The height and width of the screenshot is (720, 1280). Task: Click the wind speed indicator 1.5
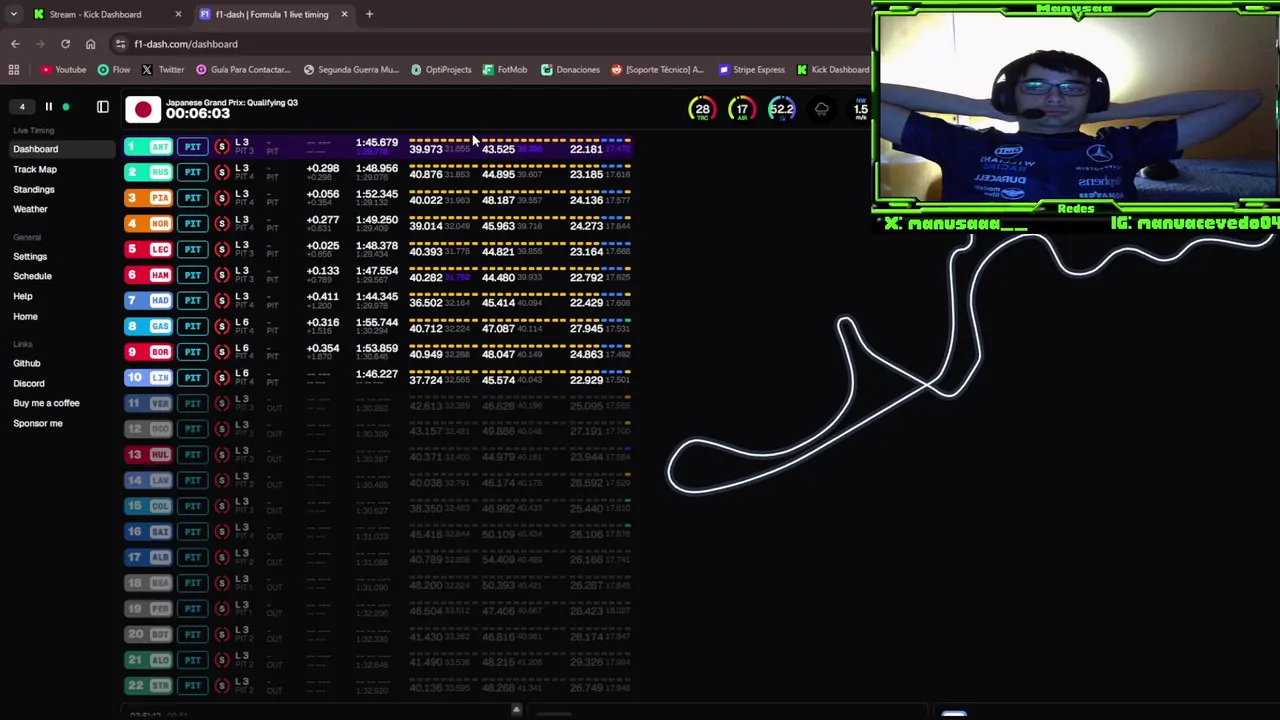pos(860,109)
